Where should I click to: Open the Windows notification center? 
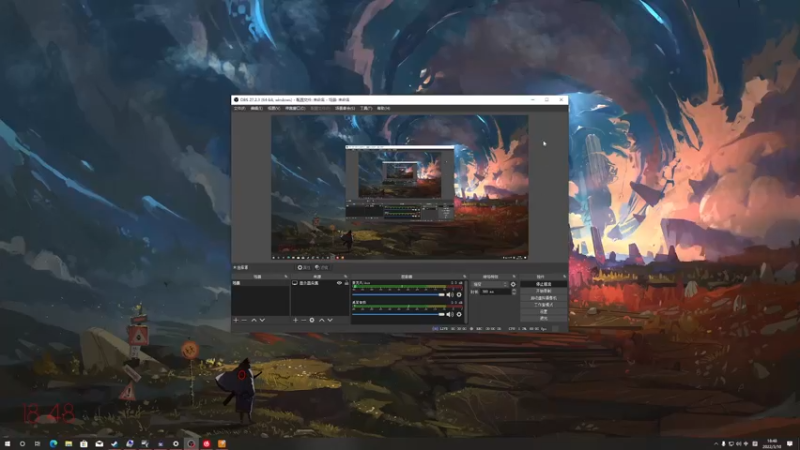point(790,444)
